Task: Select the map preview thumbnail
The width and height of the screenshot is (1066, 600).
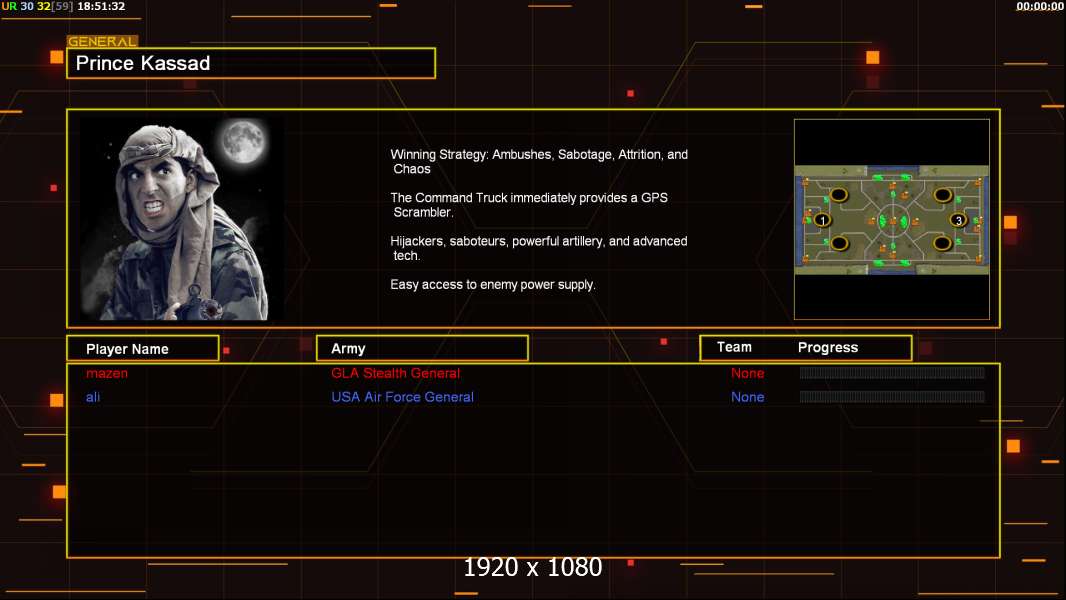Action: [x=891, y=219]
